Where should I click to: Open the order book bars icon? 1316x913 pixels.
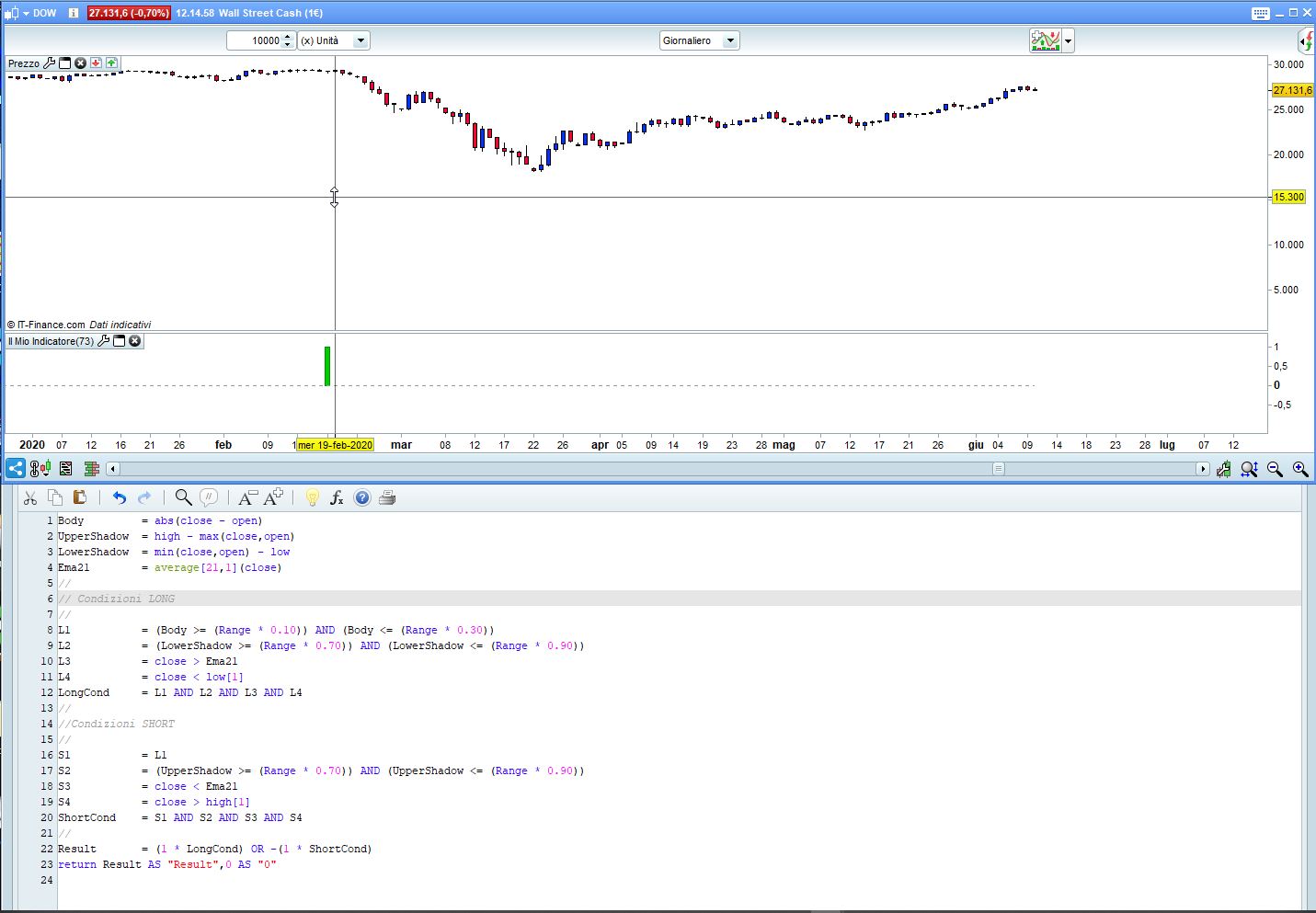(91, 469)
